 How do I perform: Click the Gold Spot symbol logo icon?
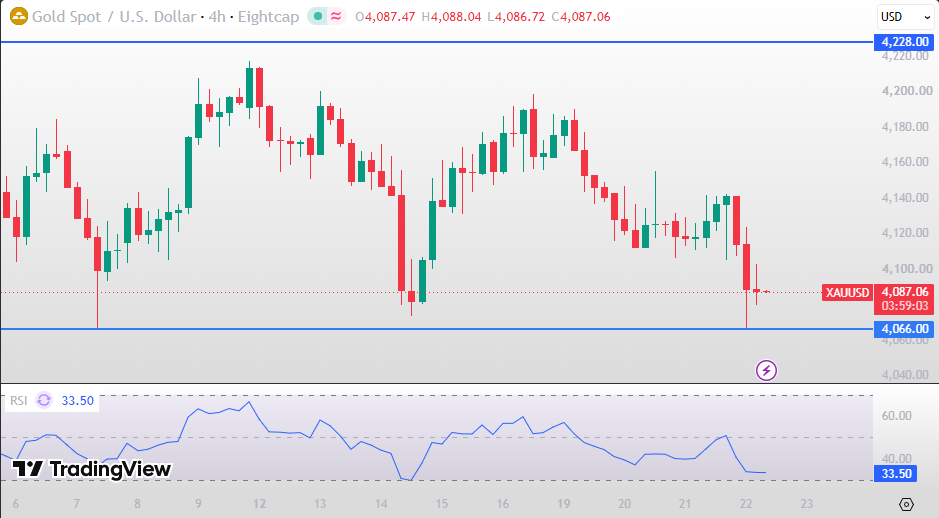19,16
